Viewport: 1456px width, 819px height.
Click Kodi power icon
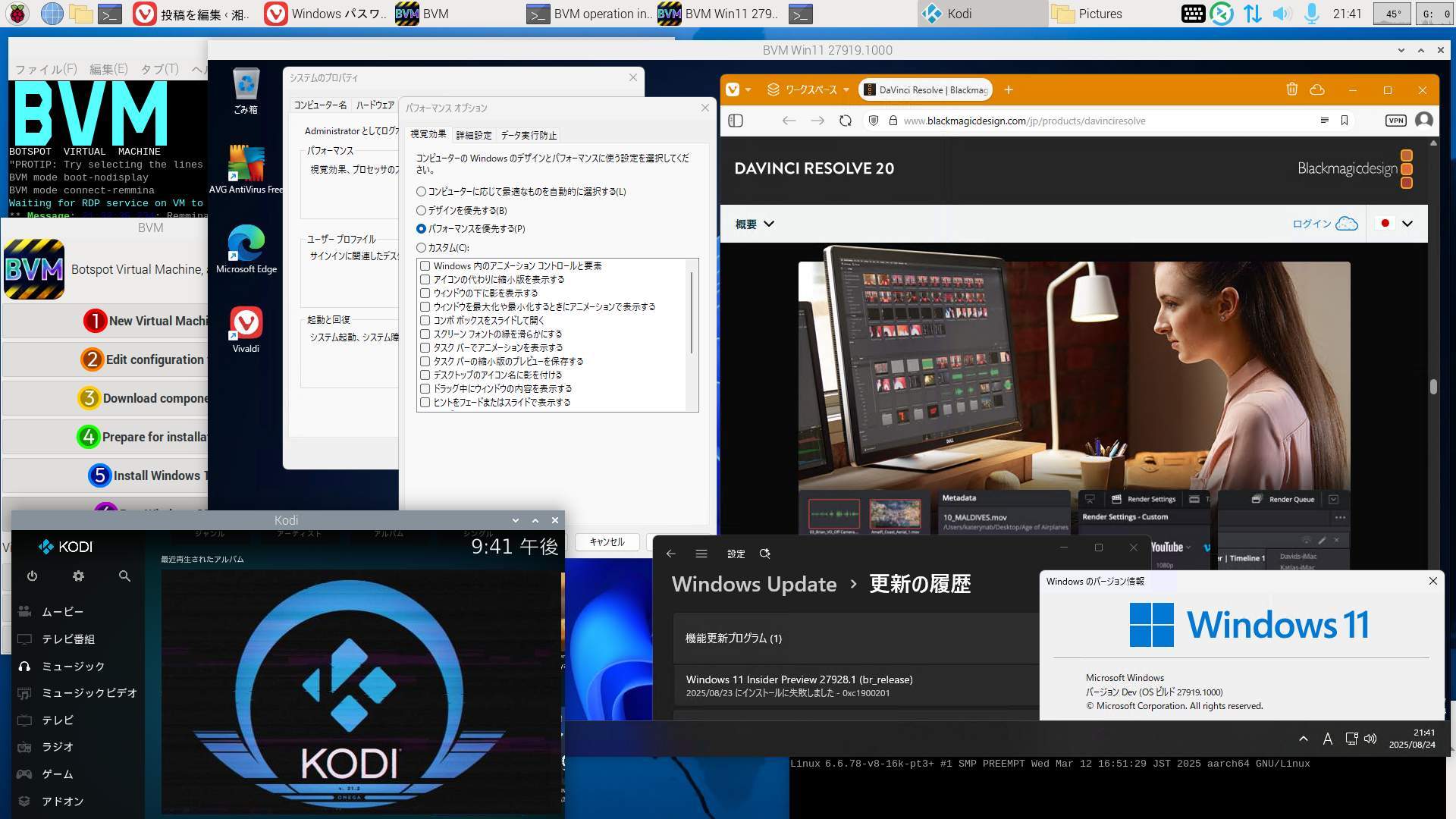coord(32,576)
